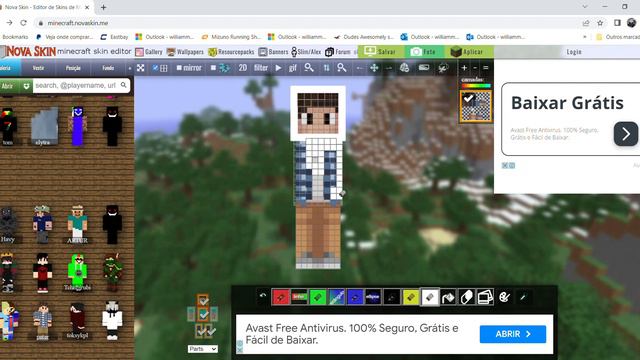
Task: Click the equals merge layers icon
Action: tap(486, 68)
